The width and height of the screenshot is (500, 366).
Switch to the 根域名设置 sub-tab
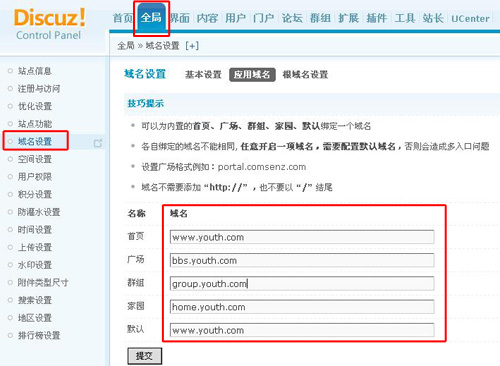305,75
